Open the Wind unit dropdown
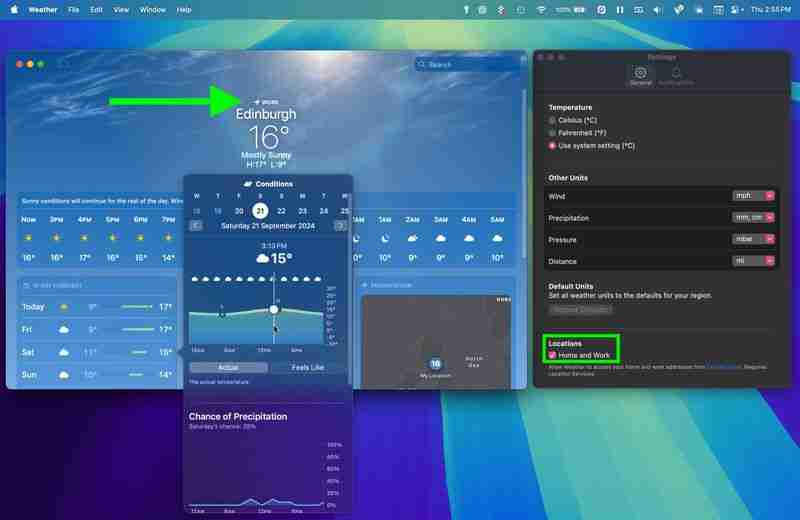The image size is (800, 520). [754, 196]
